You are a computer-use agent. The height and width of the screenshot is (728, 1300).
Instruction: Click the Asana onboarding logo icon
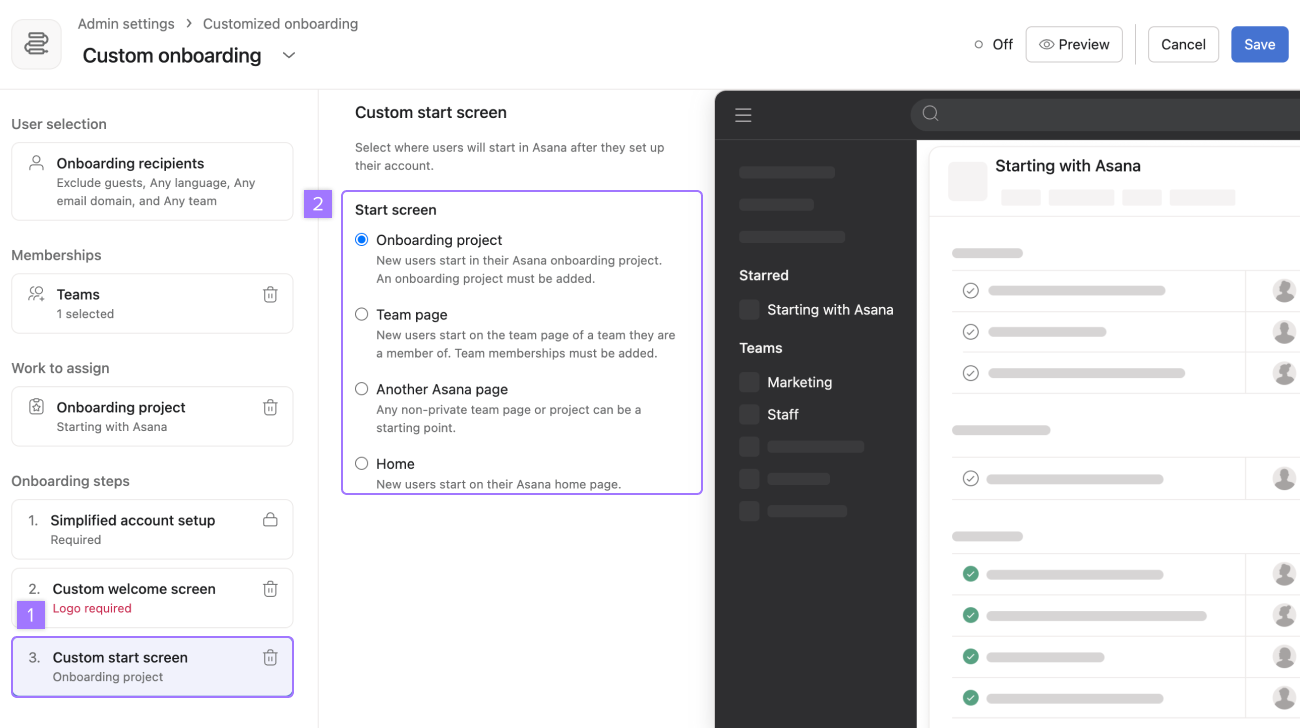pyautogui.click(x=36, y=44)
